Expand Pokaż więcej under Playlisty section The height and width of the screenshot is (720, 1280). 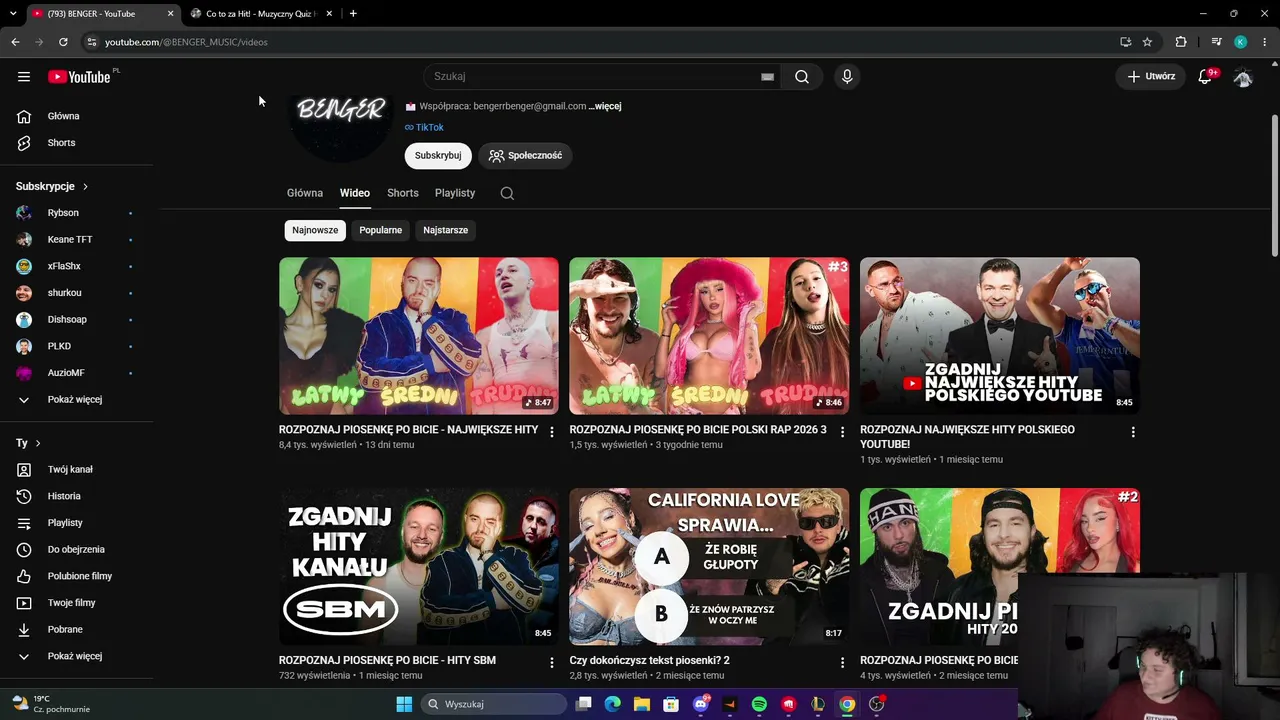[77, 656]
